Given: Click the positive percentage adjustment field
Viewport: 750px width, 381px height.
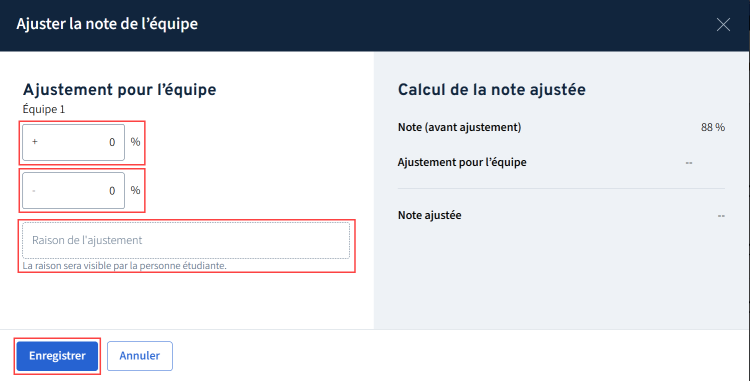Looking at the screenshot, I should pyautogui.click(x=74, y=142).
